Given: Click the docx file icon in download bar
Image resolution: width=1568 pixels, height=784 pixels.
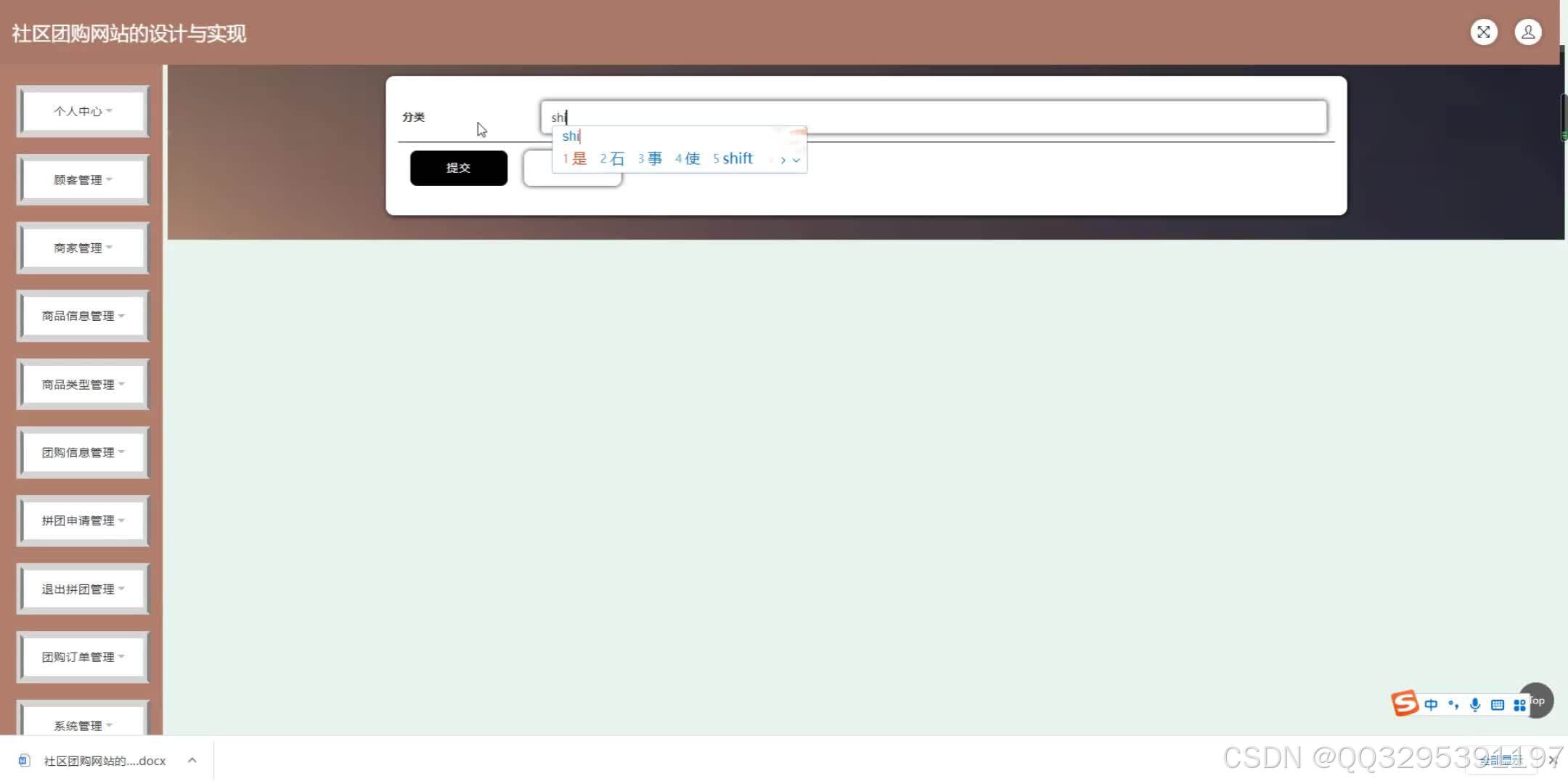Looking at the screenshot, I should point(24,761).
